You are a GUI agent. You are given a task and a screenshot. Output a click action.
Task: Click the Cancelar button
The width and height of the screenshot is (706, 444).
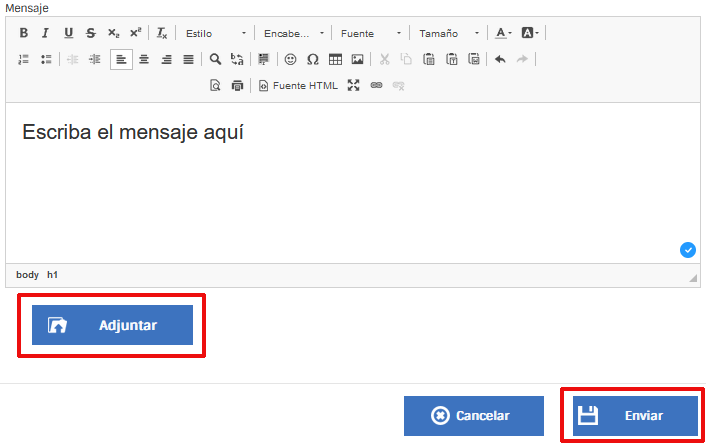pyautogui.click(x=474, y=416)
